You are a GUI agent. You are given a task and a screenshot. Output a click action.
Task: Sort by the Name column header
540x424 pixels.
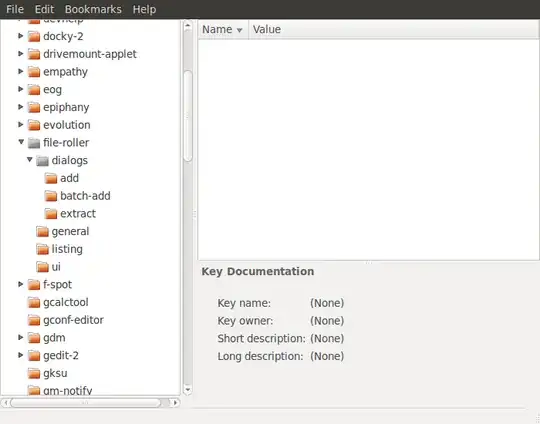223,30
